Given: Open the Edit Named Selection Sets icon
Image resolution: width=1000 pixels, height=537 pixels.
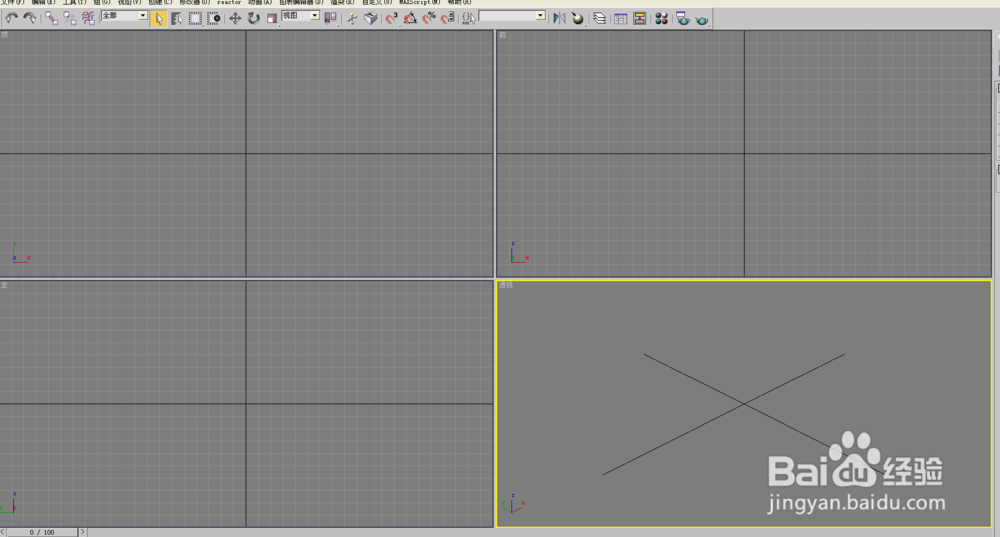Looking at the screenshot, I should coord(469,18).
